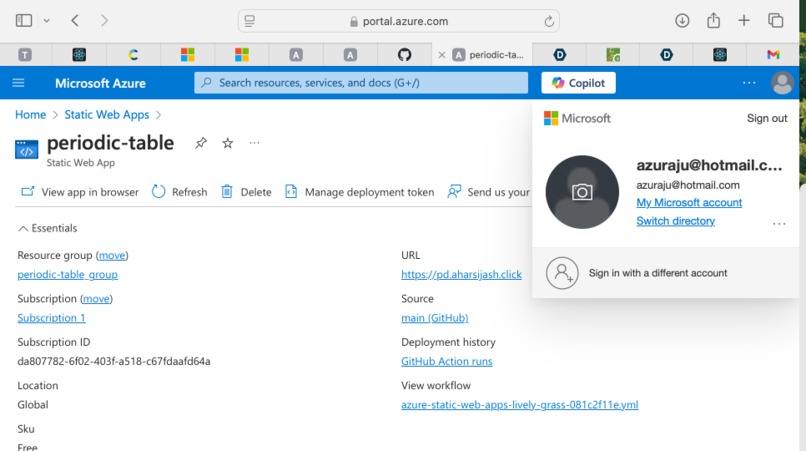Screen dimensions: 806x451
Task: Open periodic-table_group resource group link
Action: 67,275
